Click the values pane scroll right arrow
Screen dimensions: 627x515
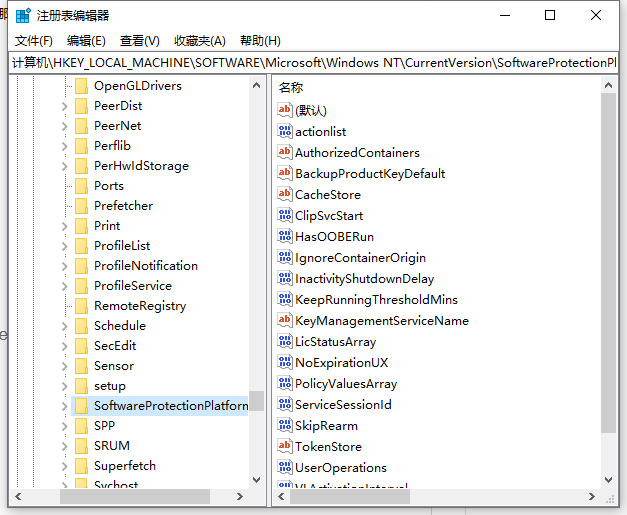coord(591,496)
